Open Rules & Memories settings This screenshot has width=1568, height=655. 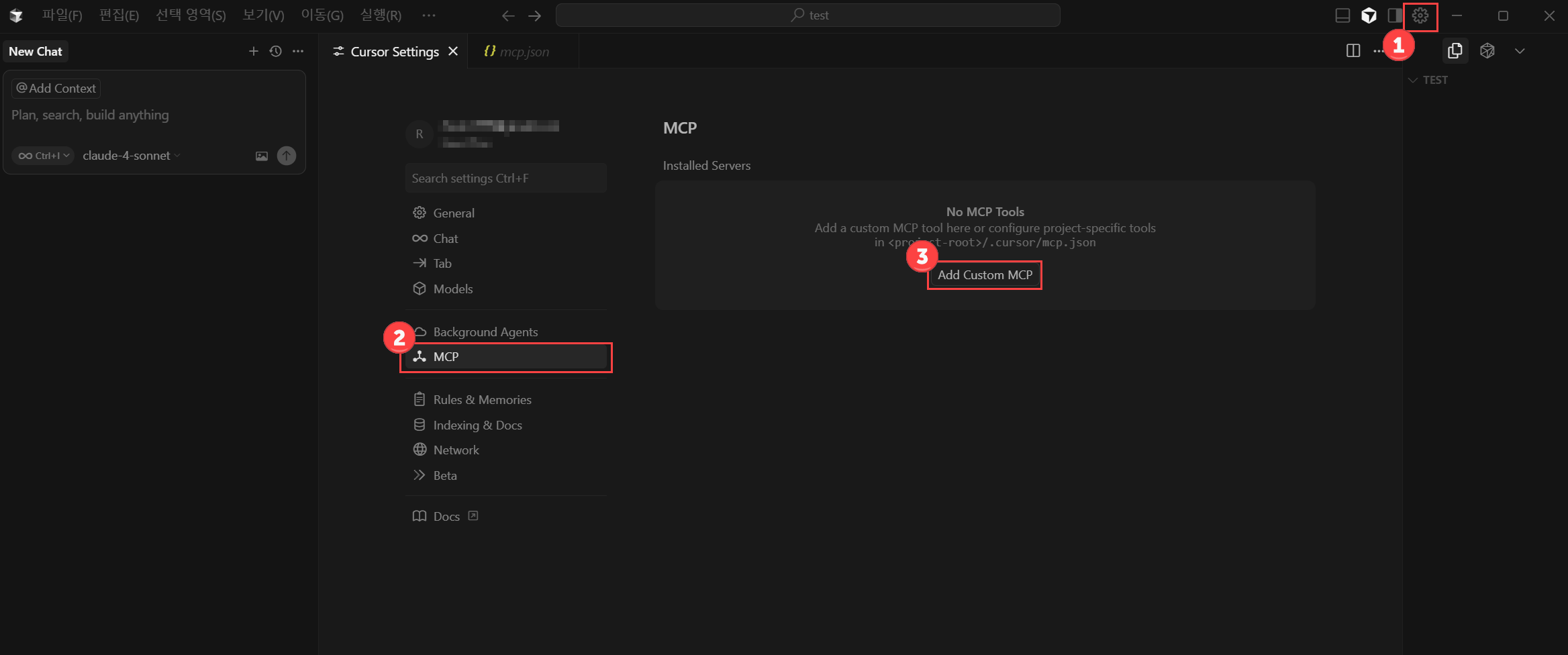click(506, 399)
